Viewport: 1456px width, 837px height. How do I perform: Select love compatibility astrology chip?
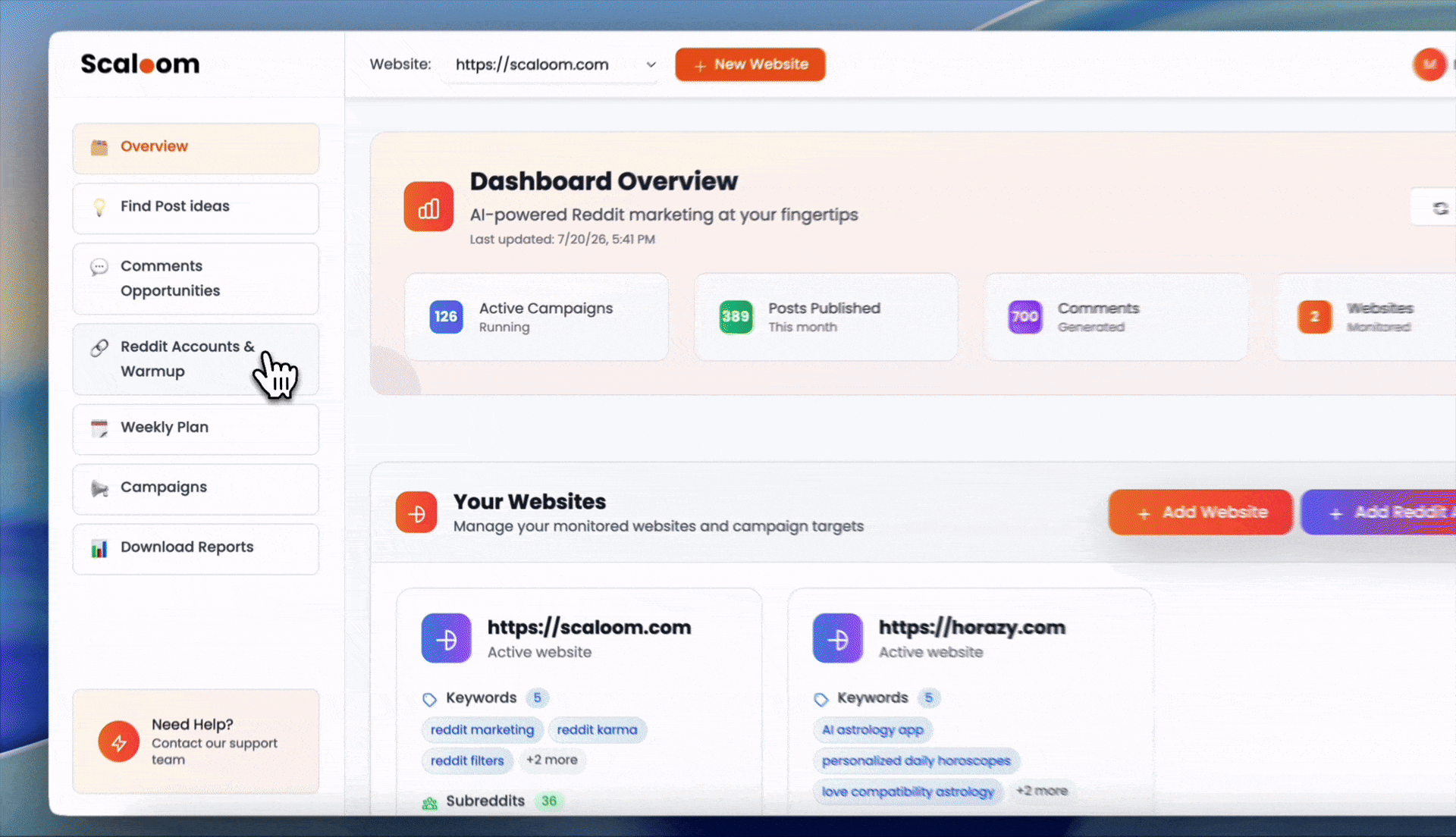908,792
